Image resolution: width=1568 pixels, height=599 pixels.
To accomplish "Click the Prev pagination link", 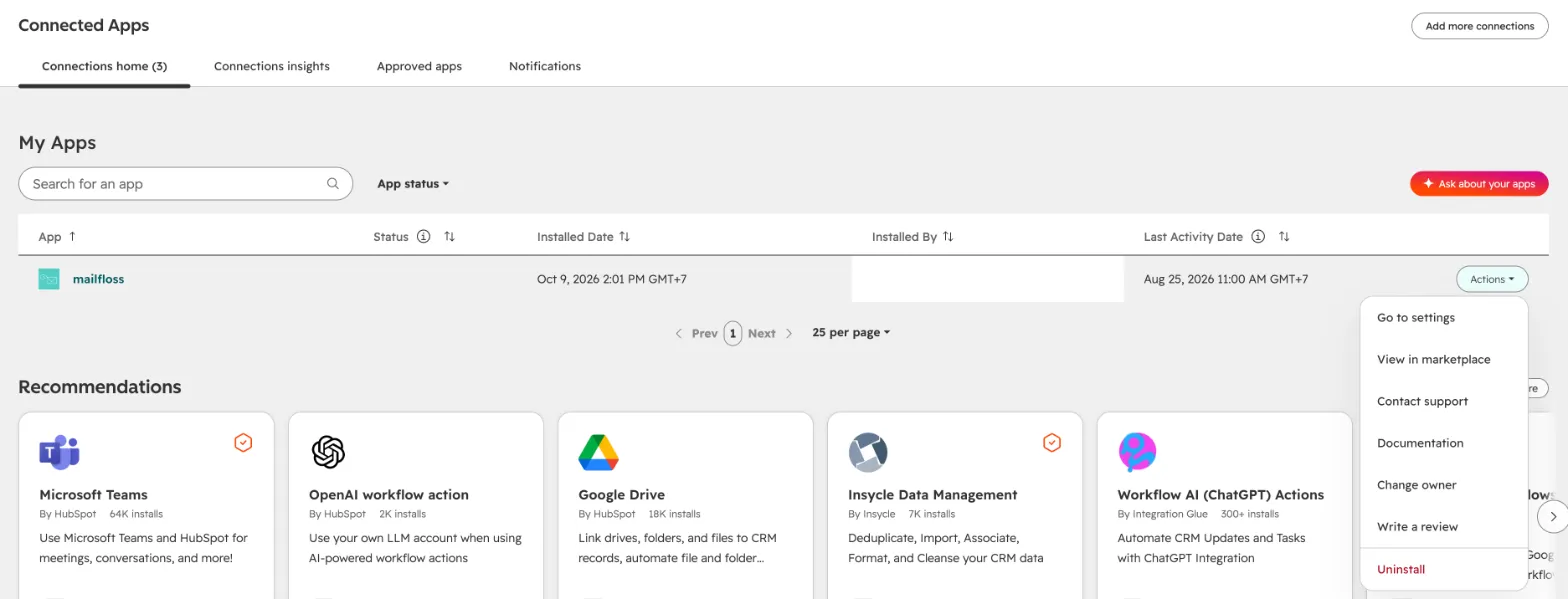I will (x=705, y=333).
